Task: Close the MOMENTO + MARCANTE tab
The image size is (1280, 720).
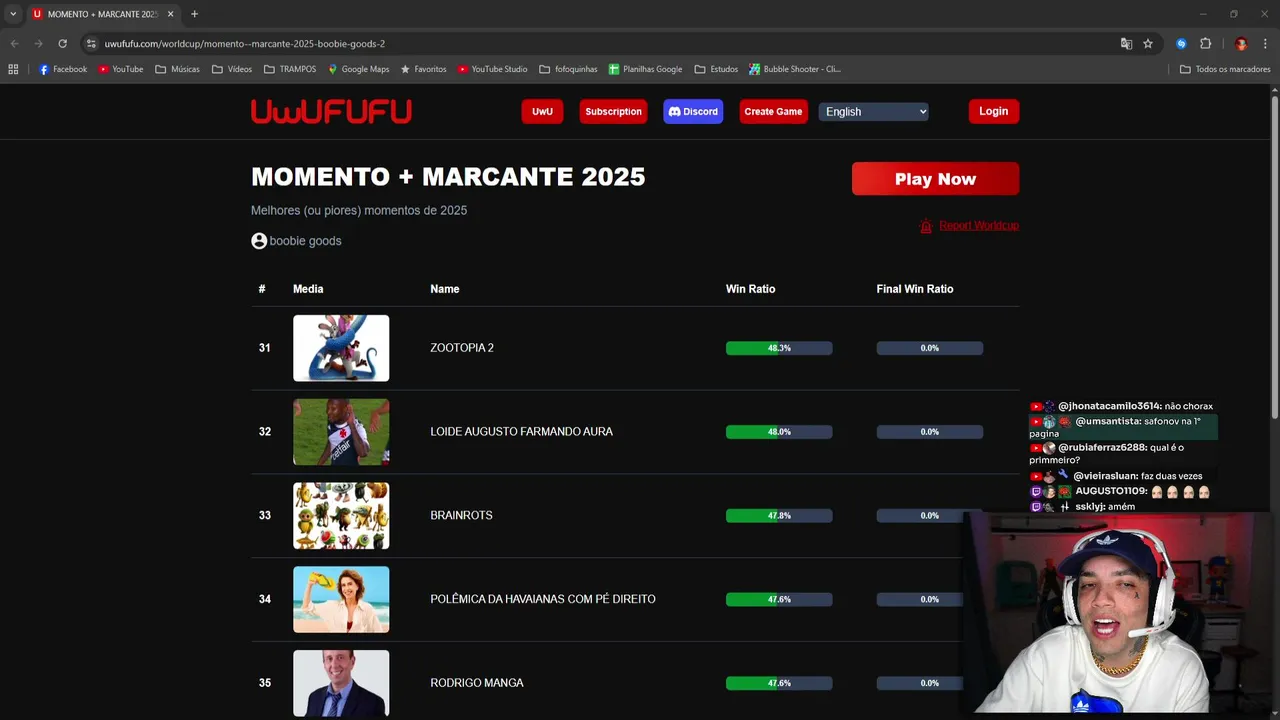Action: (x=170, y=14)
